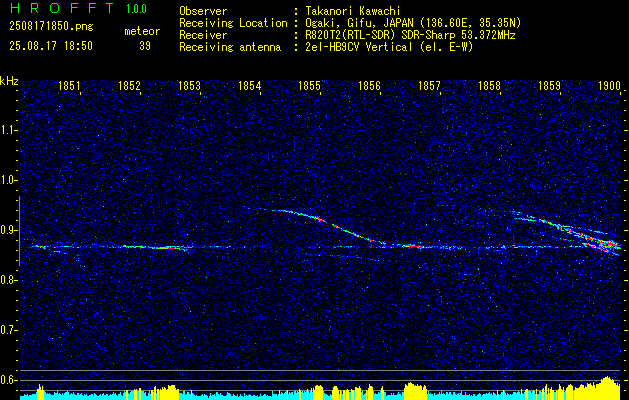Click the yellow power bar block below 1857

tap(416, 390)
